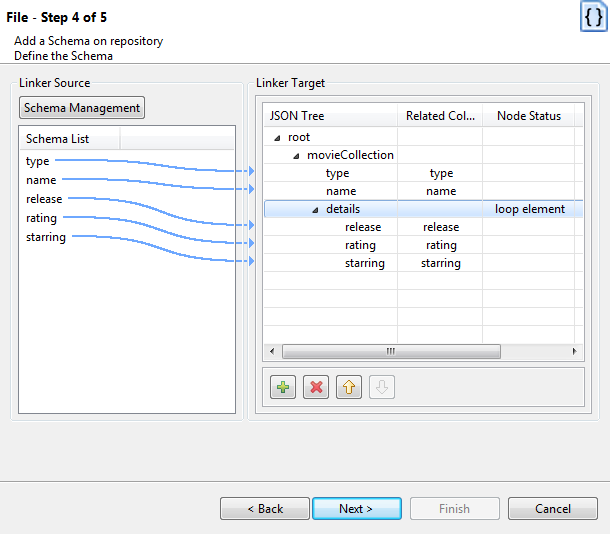Go to the next wizard step
Viewport: 610px width, 534px height.
[x=357, y=508]
